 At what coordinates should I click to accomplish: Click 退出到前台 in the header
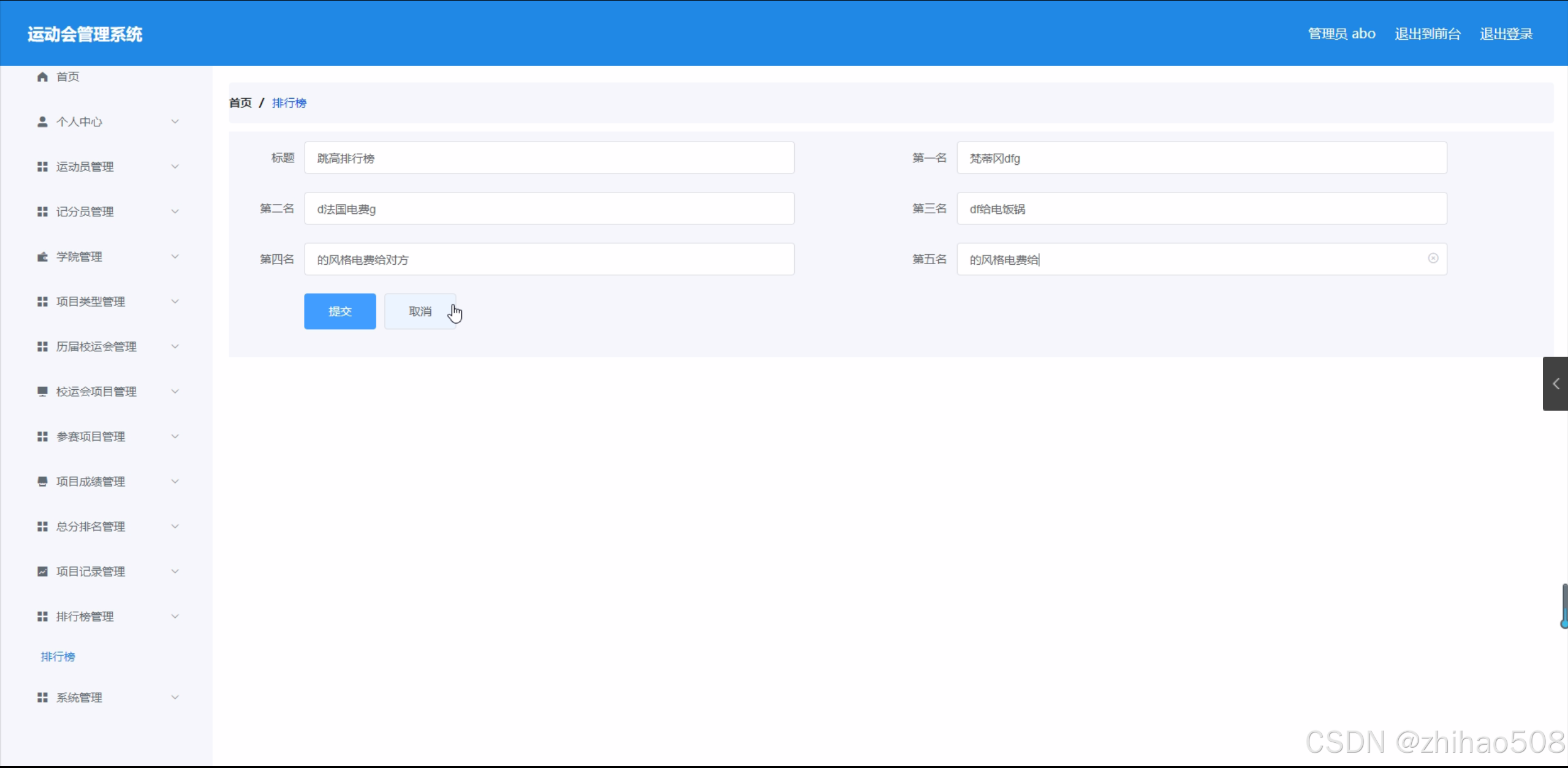pos(1427,34)
